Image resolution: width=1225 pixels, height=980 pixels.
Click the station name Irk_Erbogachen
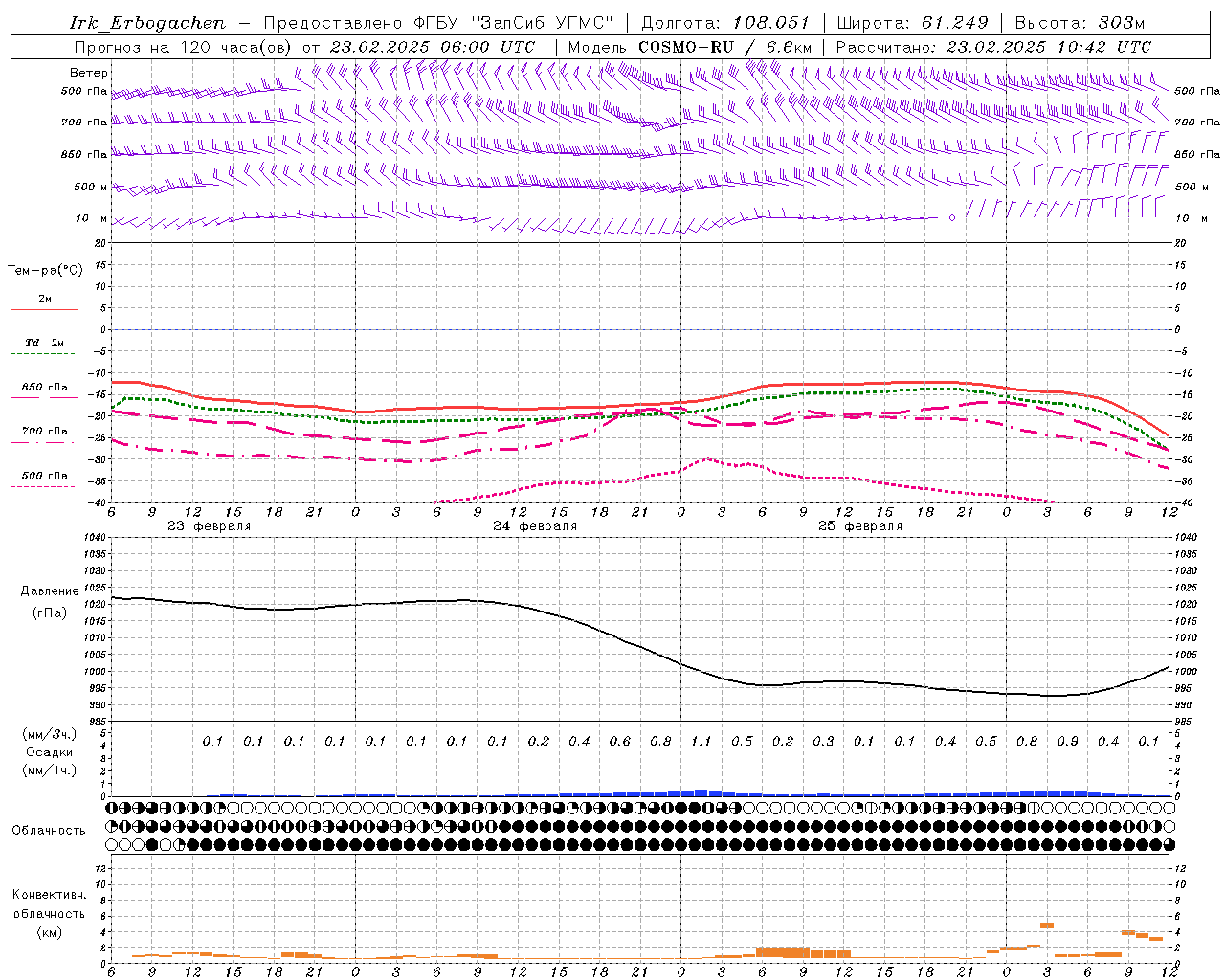coord(148,23)
